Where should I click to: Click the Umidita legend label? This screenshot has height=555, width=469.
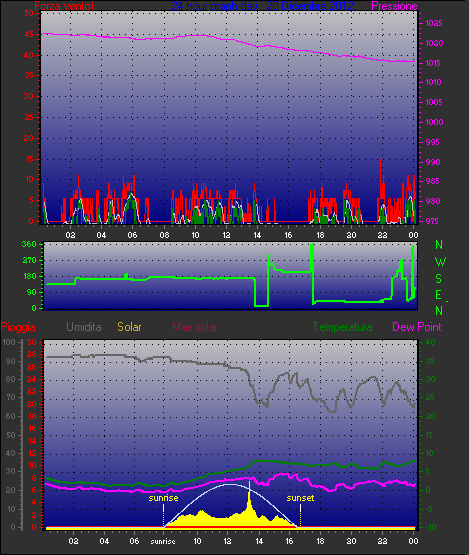coord(84,327)
